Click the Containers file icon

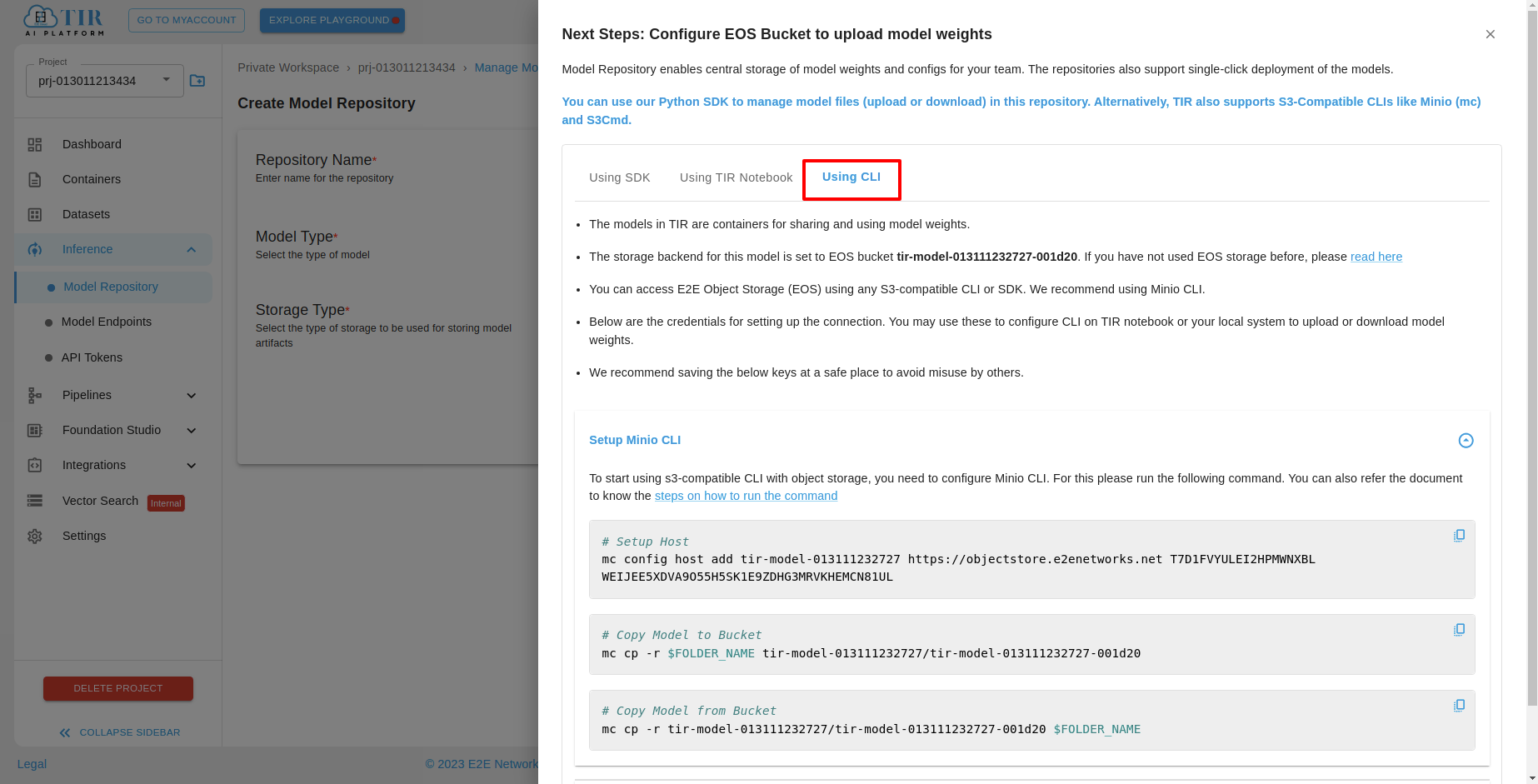34,179
